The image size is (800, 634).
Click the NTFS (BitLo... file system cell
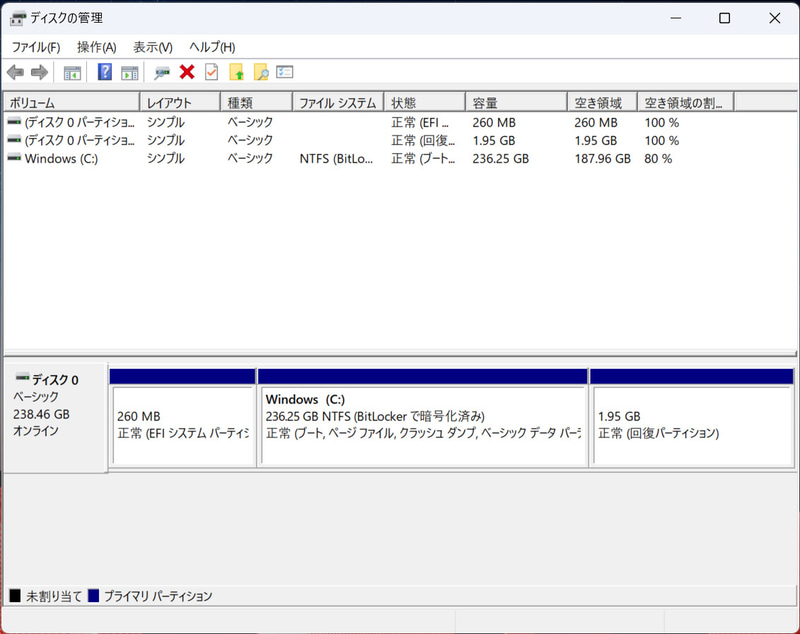[x=336, y=159]
